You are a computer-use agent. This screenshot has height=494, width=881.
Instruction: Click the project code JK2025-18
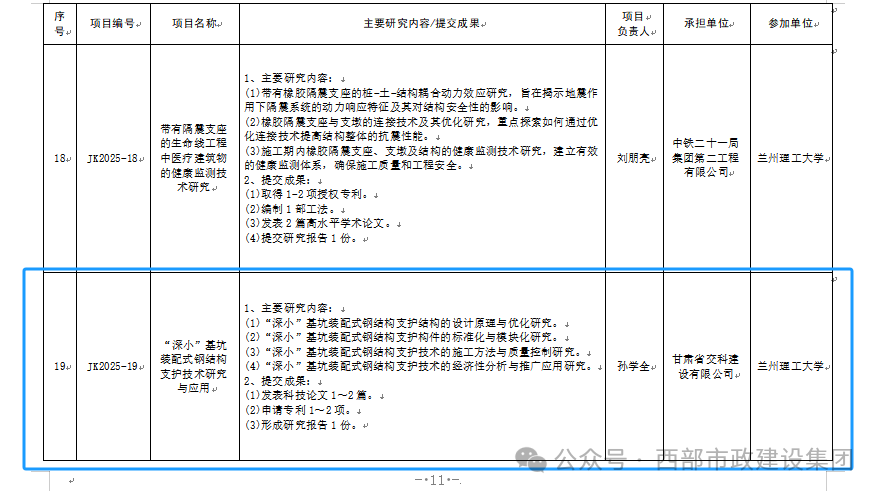(113, 158)
